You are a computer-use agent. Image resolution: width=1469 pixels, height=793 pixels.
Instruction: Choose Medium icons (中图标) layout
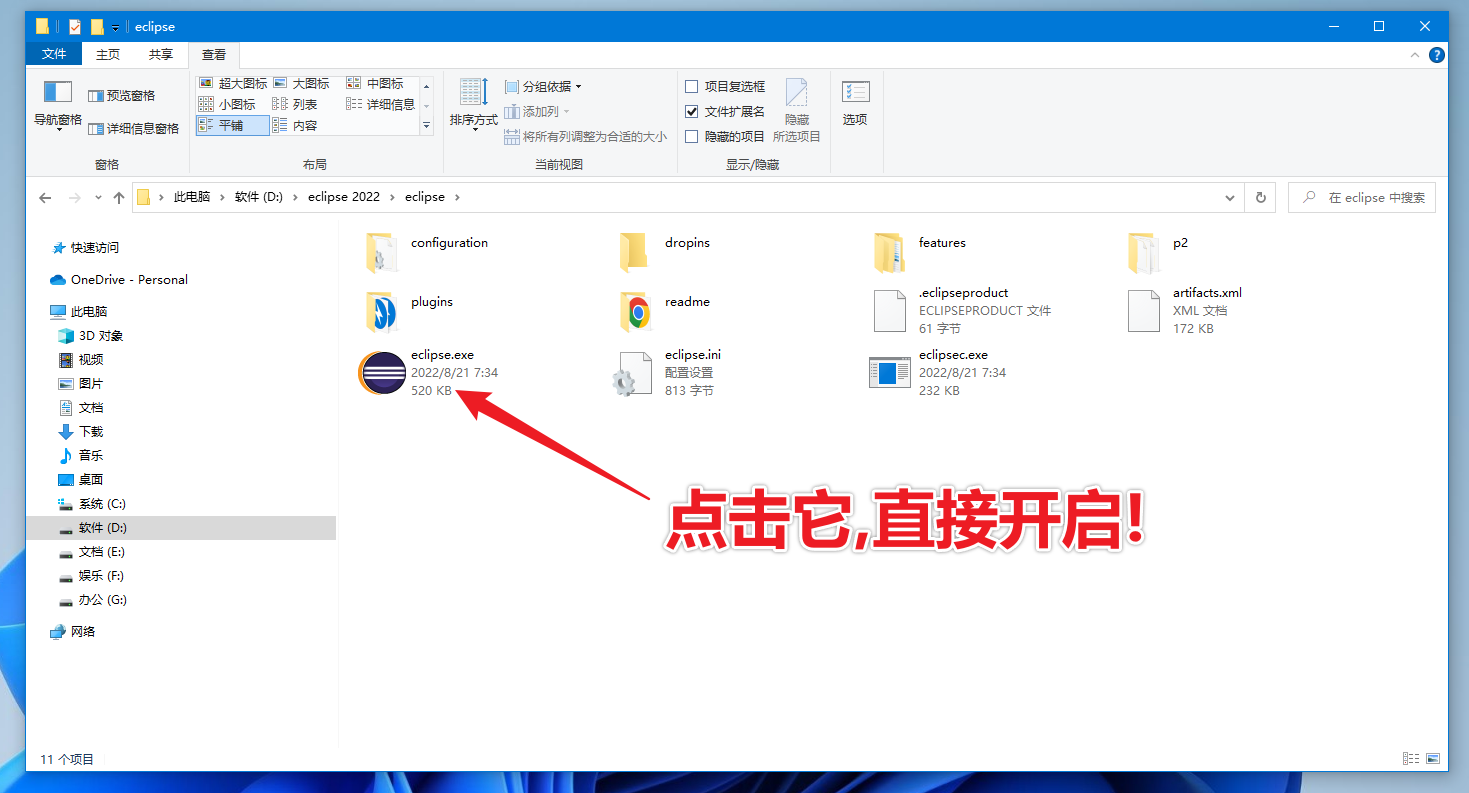click(x=375, y=84)
